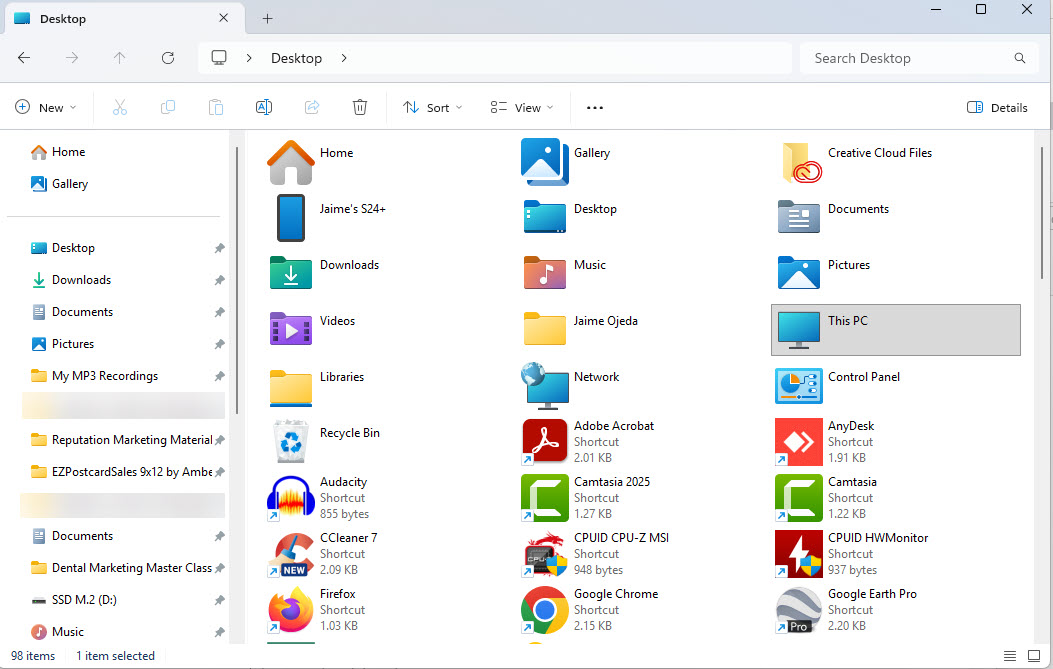Select the Camtasia shortcut without a year
The image size is (1053, 669).
798,498
